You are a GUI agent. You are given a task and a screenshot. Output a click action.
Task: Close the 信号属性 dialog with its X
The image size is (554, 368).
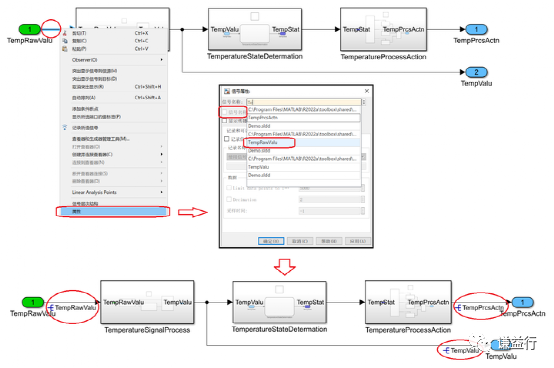coord(367,91)
